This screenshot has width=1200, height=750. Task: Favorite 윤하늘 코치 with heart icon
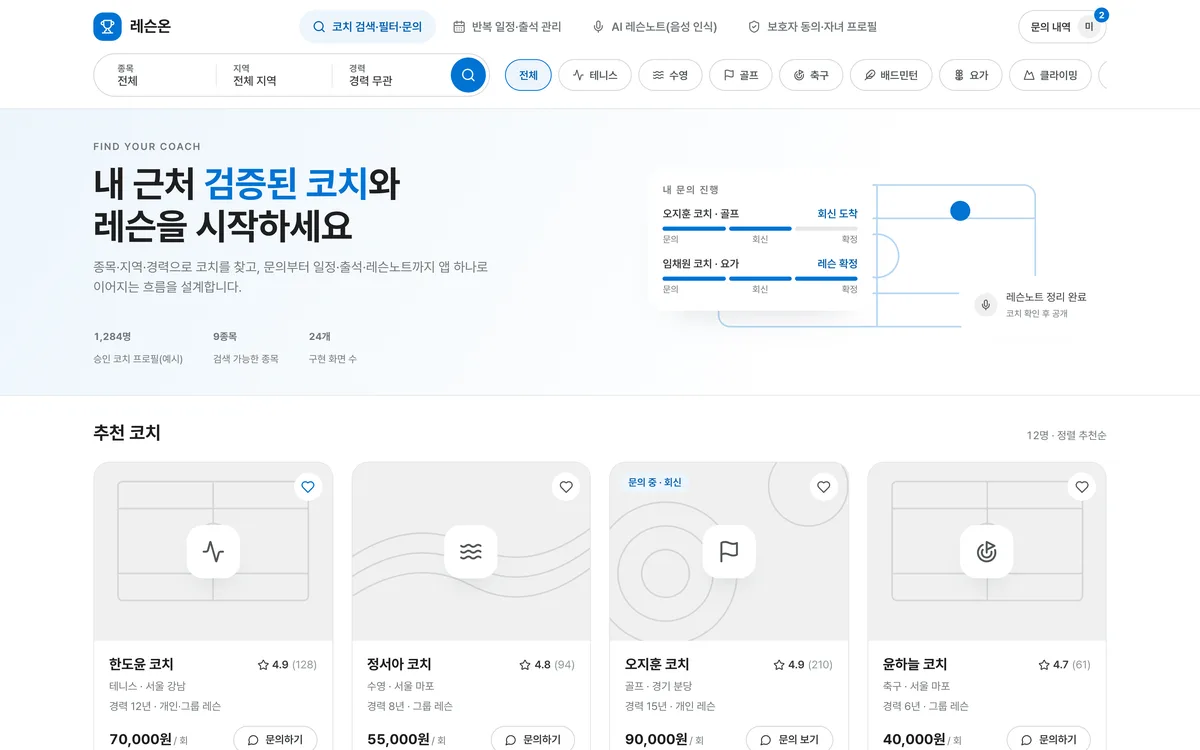[x=1082, y=487]
